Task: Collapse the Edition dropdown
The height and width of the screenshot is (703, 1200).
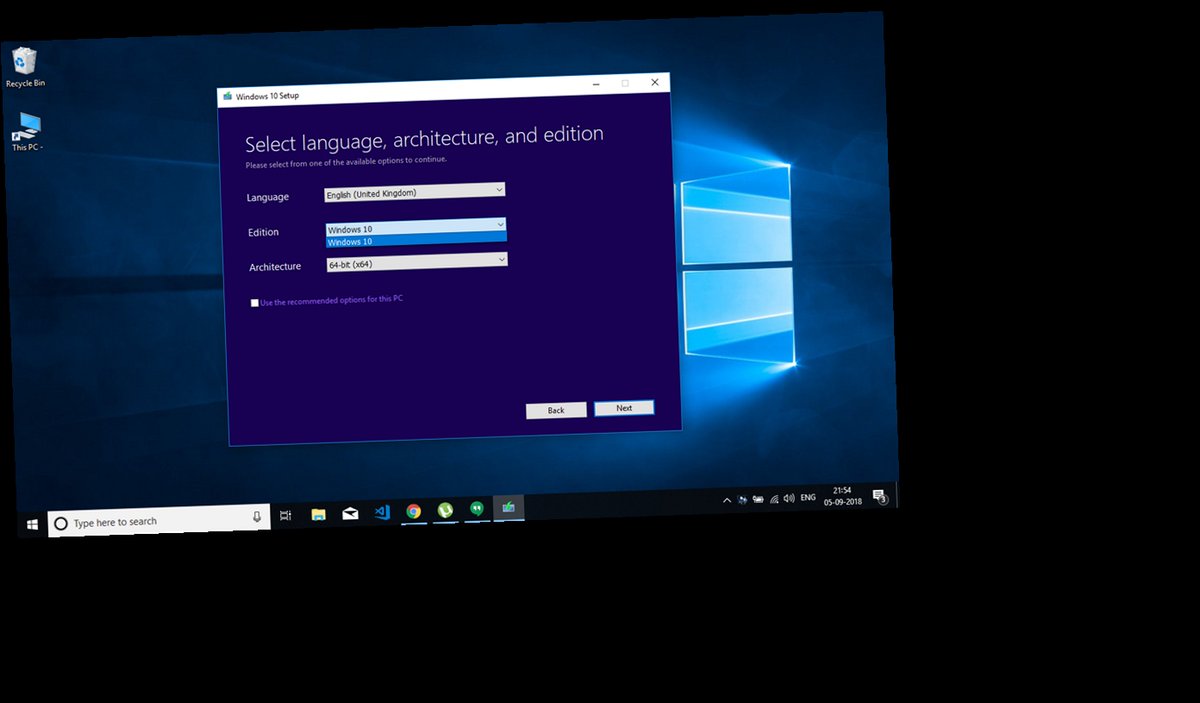Action: pyautogui.click(x=416, y=227)
